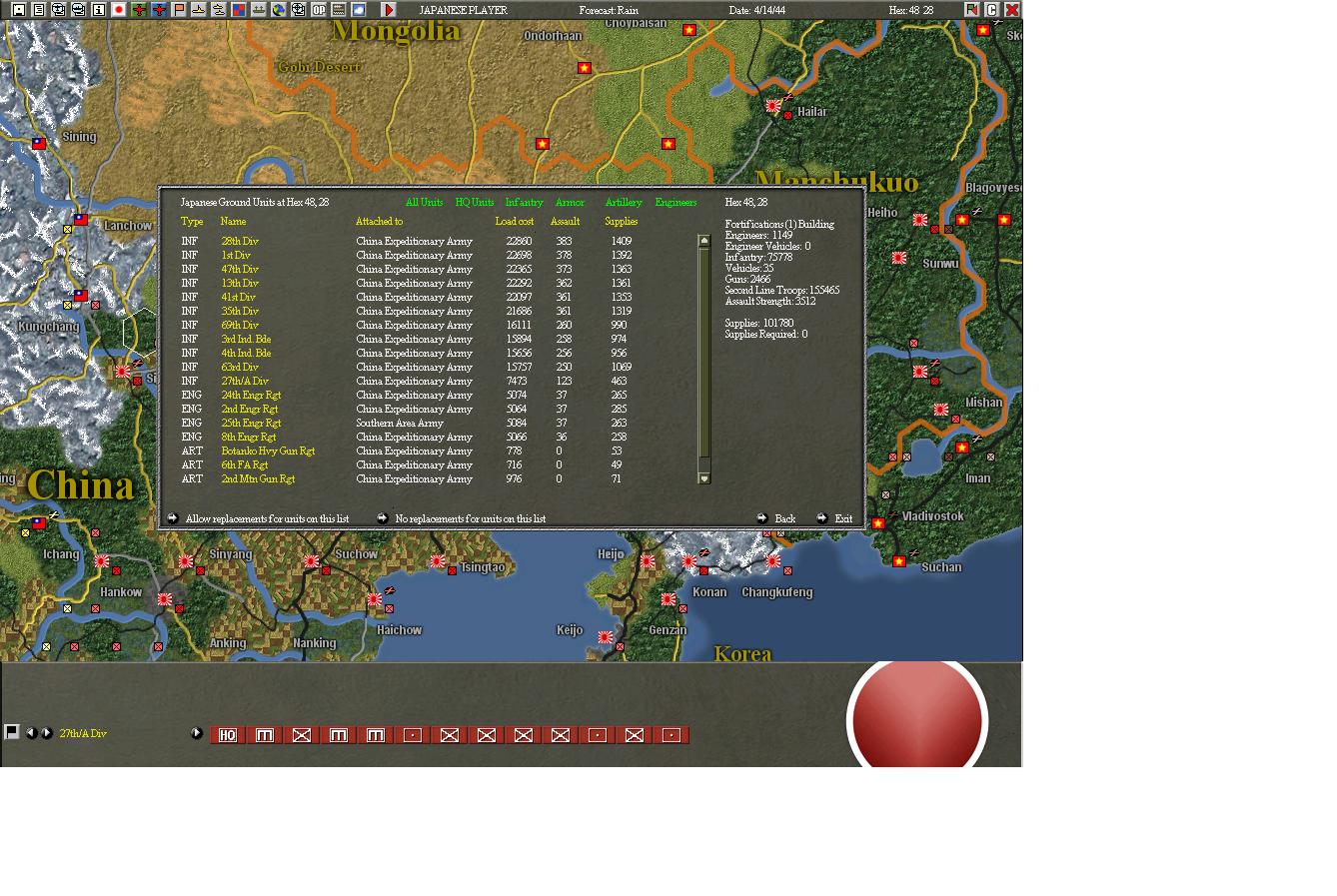Click No replacements for units on this list

471,519
